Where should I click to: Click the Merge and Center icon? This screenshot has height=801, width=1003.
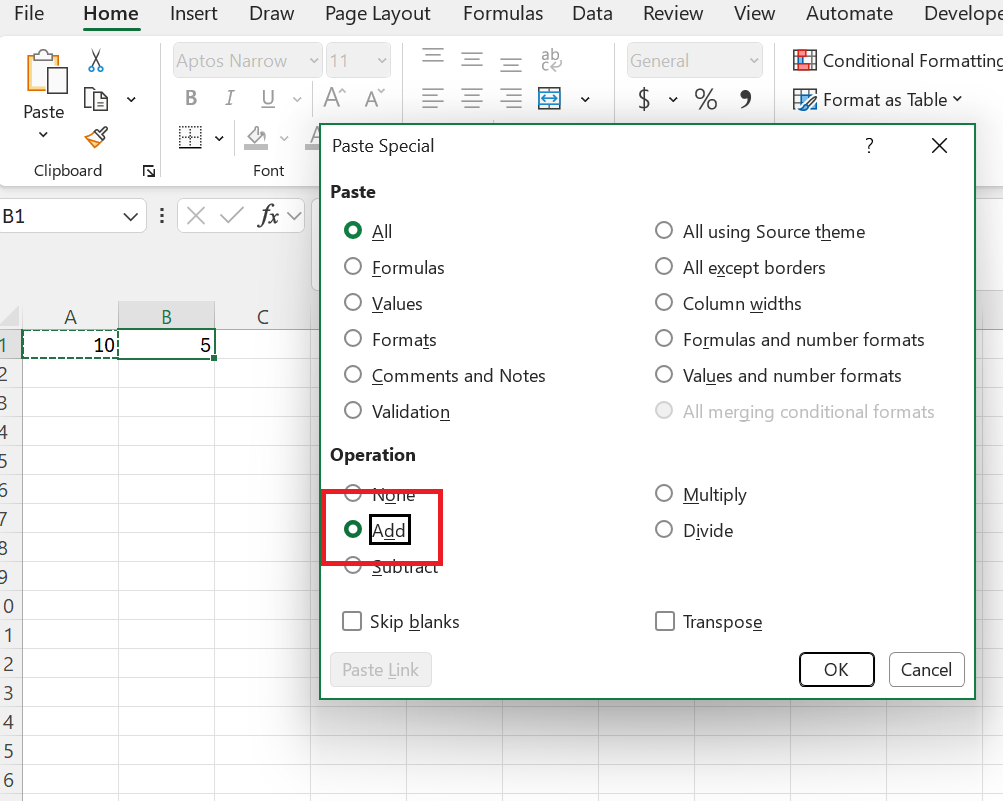549,99
